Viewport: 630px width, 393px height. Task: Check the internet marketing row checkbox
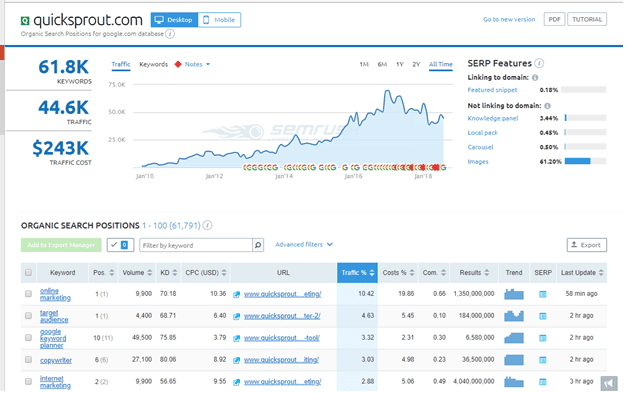(28, 381)
